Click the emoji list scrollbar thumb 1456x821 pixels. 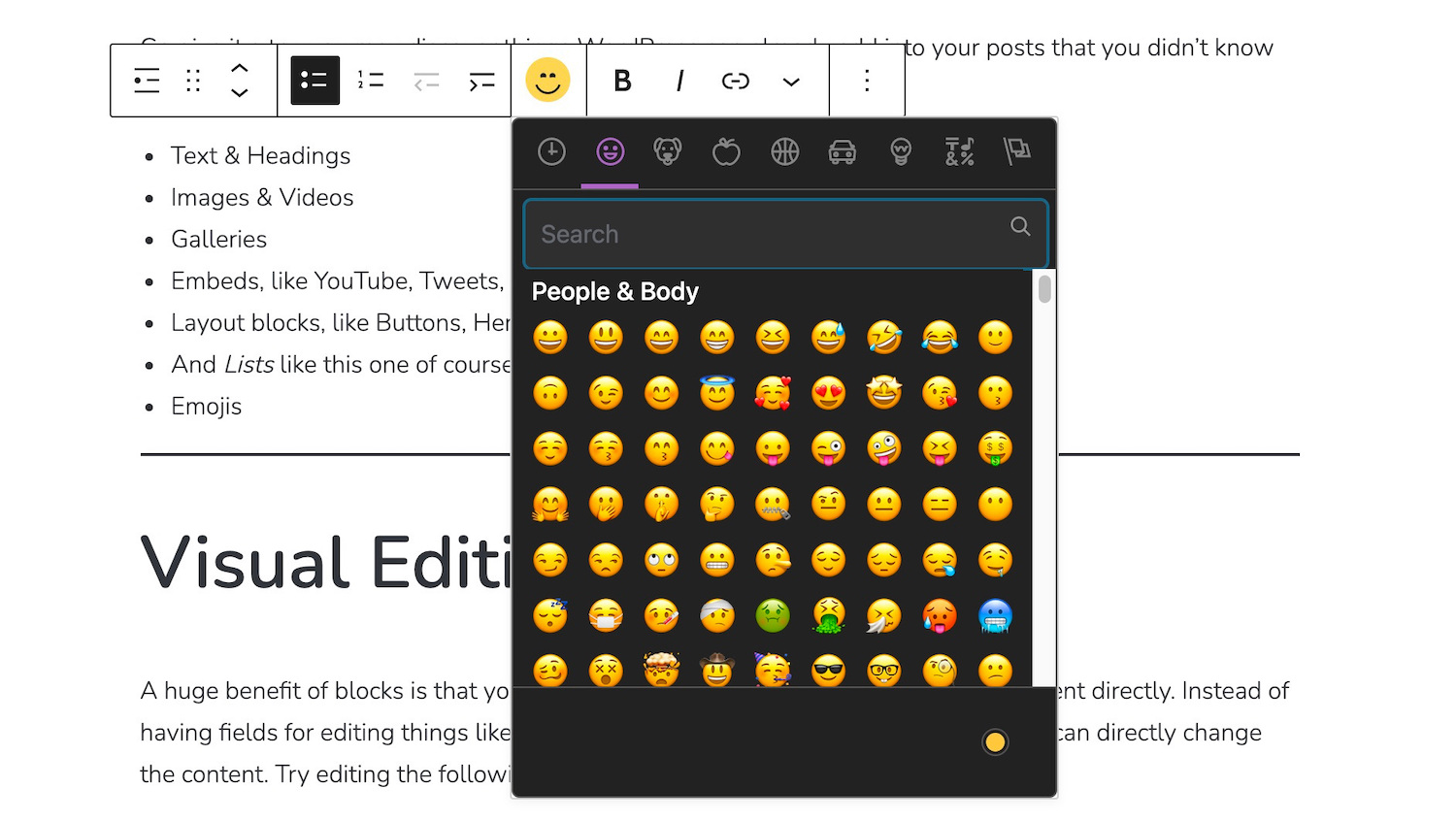(1044, 289)
